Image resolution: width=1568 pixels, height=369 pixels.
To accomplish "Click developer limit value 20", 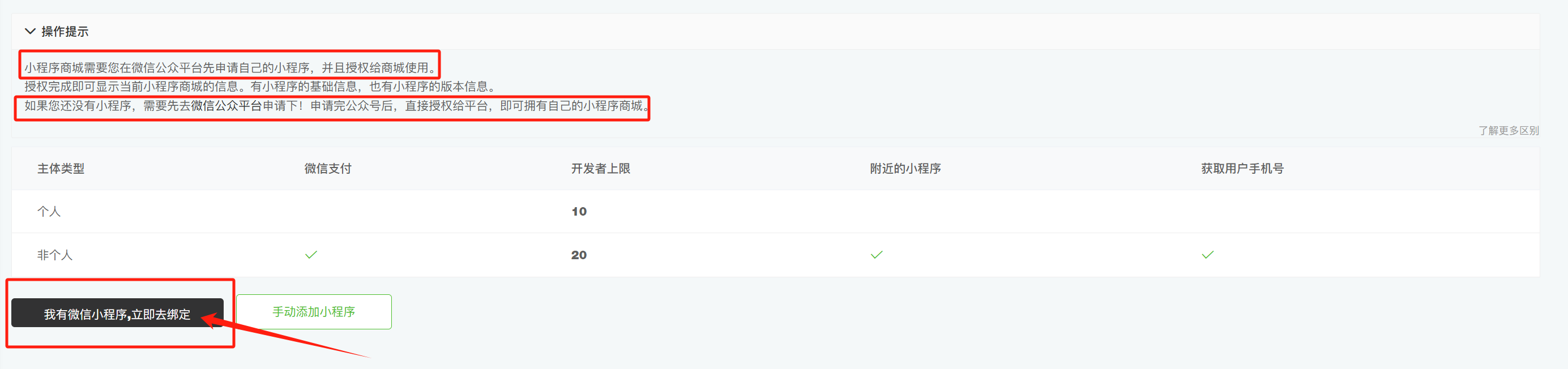I will [579, 255].
